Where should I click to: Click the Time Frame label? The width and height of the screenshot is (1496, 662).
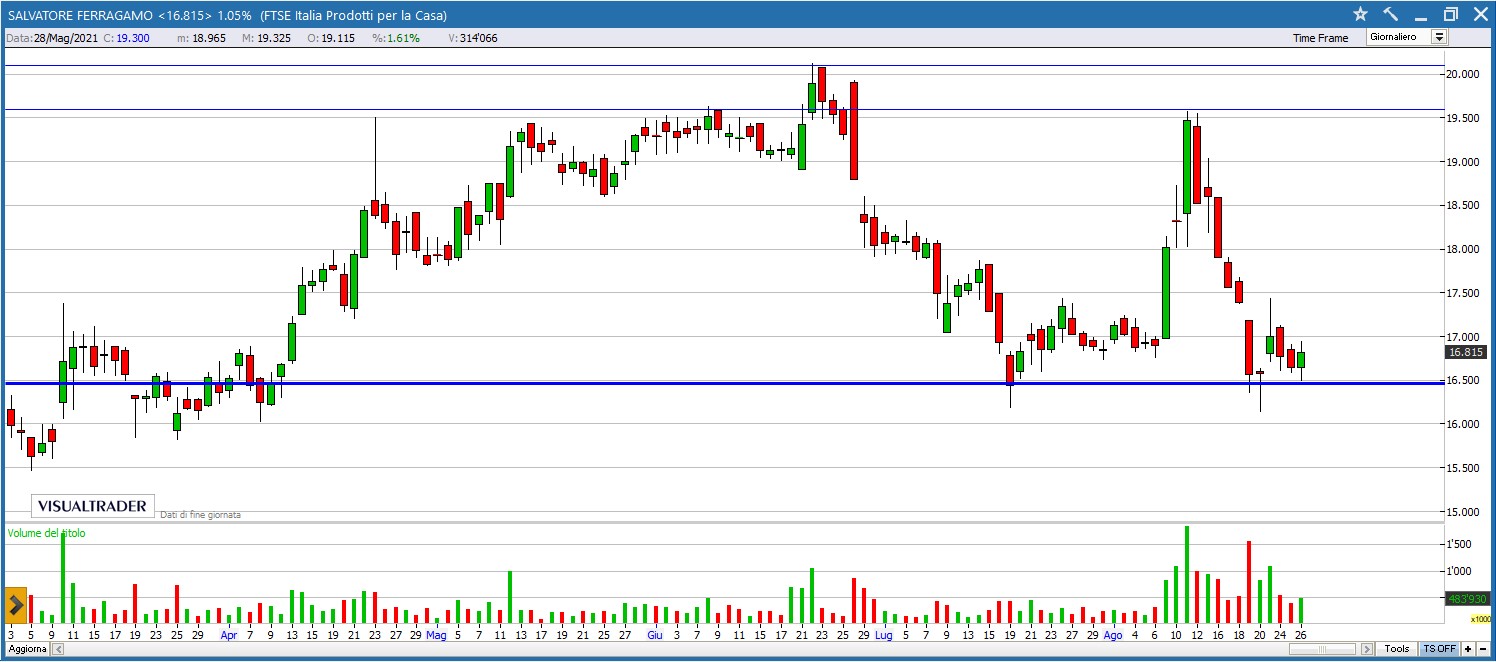(x=1320, y=38)
